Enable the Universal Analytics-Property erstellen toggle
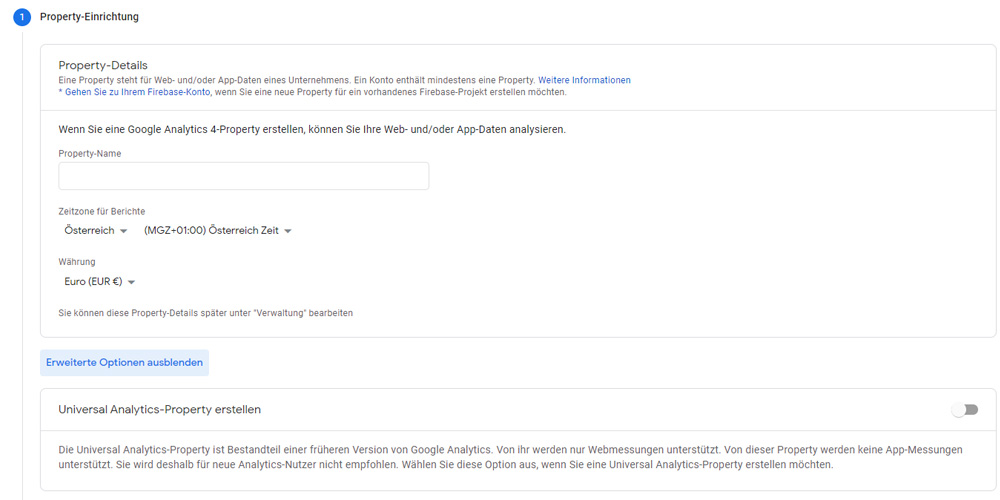1000x500 pixels. coord(965,409)
